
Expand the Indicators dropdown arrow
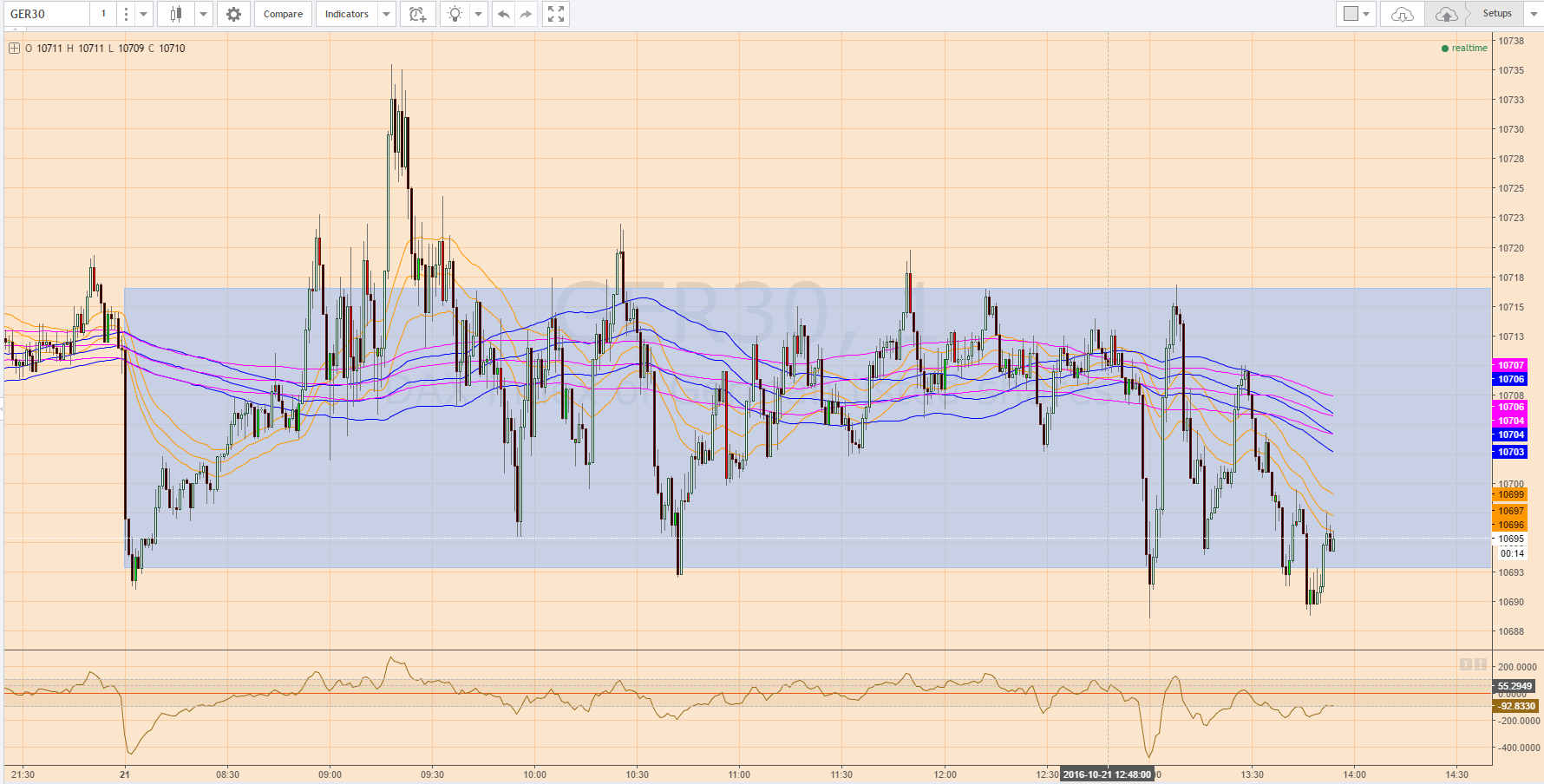point(387,14)
